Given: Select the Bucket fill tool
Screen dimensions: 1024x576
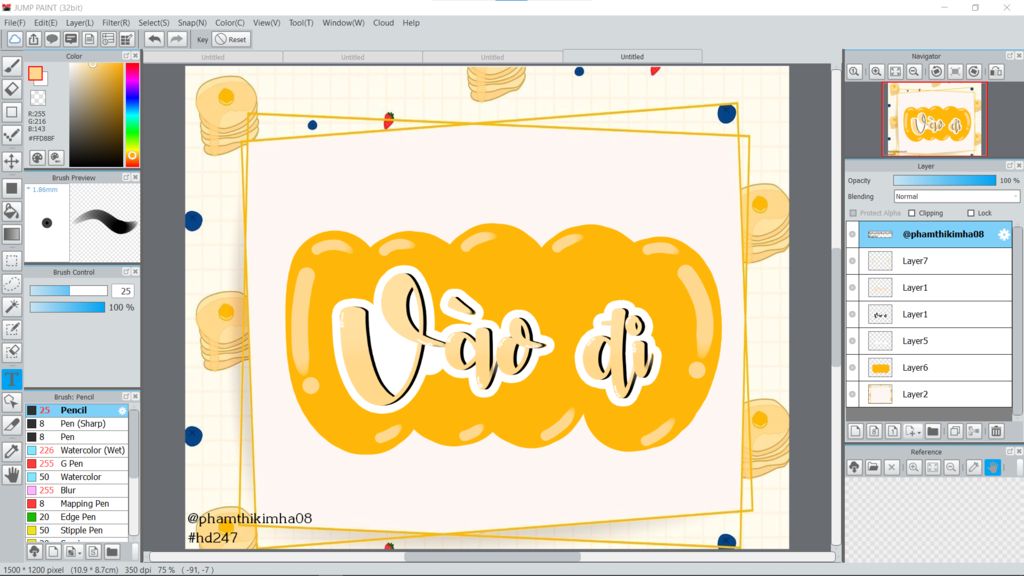Looking at the screenshot, I should pos(12,211).
